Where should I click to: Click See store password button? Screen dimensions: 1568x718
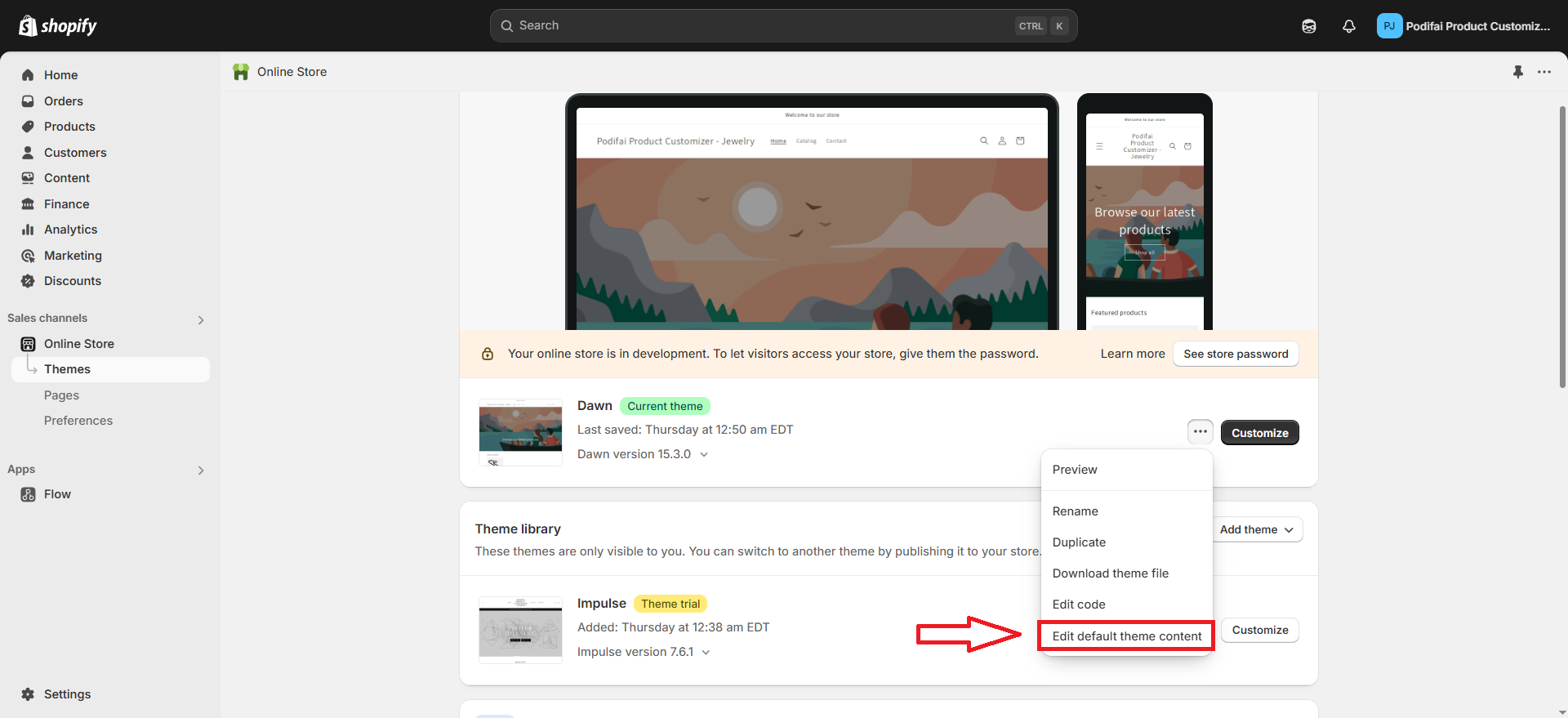[1236, 354]
